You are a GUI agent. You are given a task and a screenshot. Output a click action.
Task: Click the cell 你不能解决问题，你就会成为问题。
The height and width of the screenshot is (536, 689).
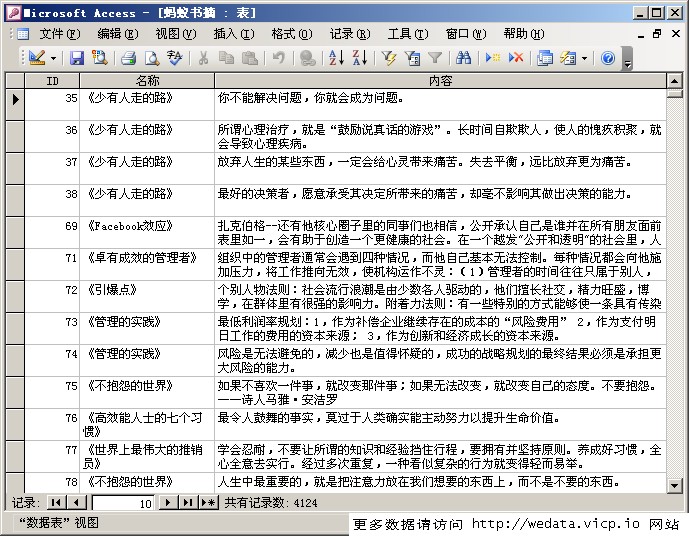441,105
